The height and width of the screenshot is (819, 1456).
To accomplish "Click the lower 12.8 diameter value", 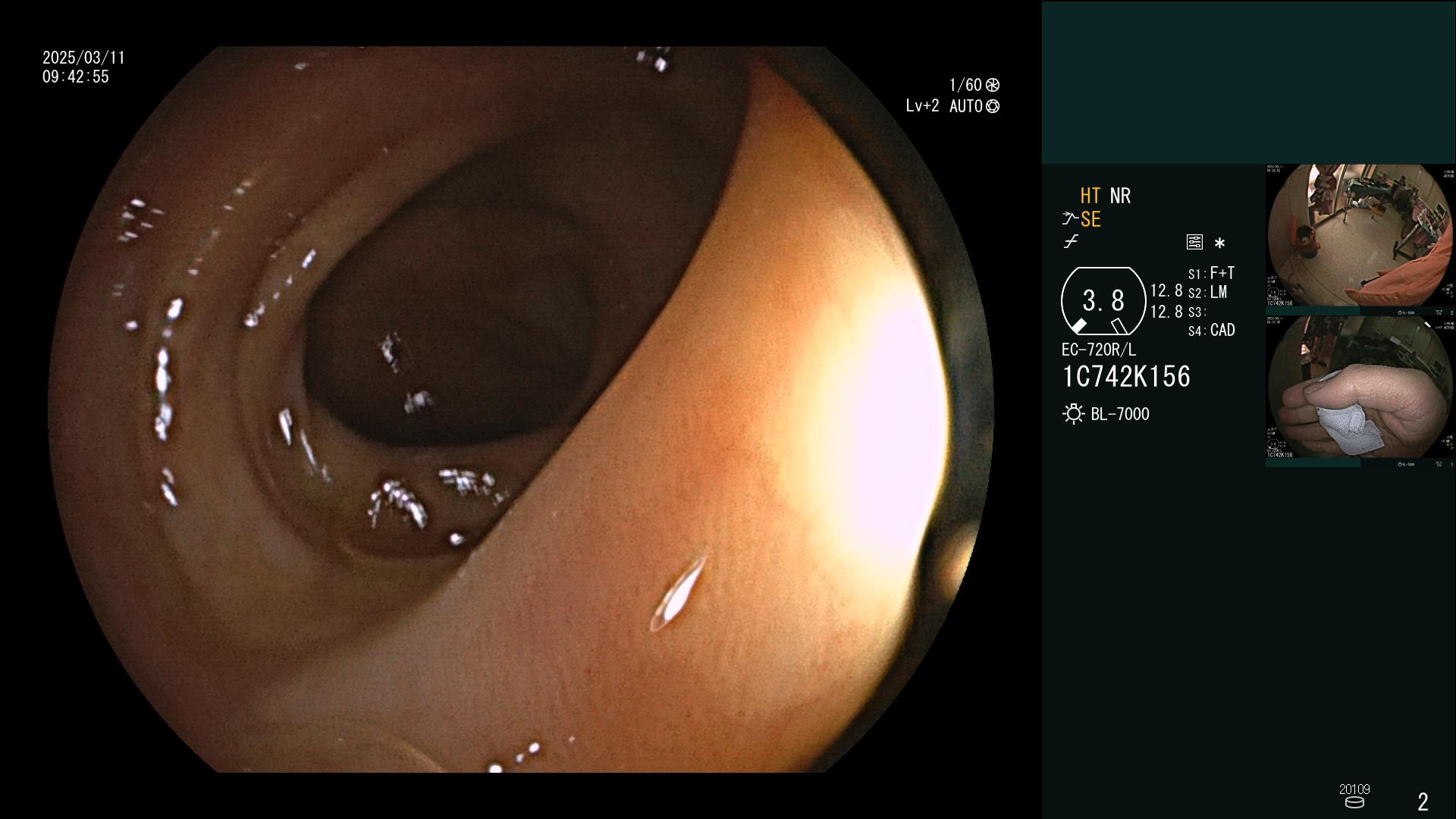I will 1166,312.
